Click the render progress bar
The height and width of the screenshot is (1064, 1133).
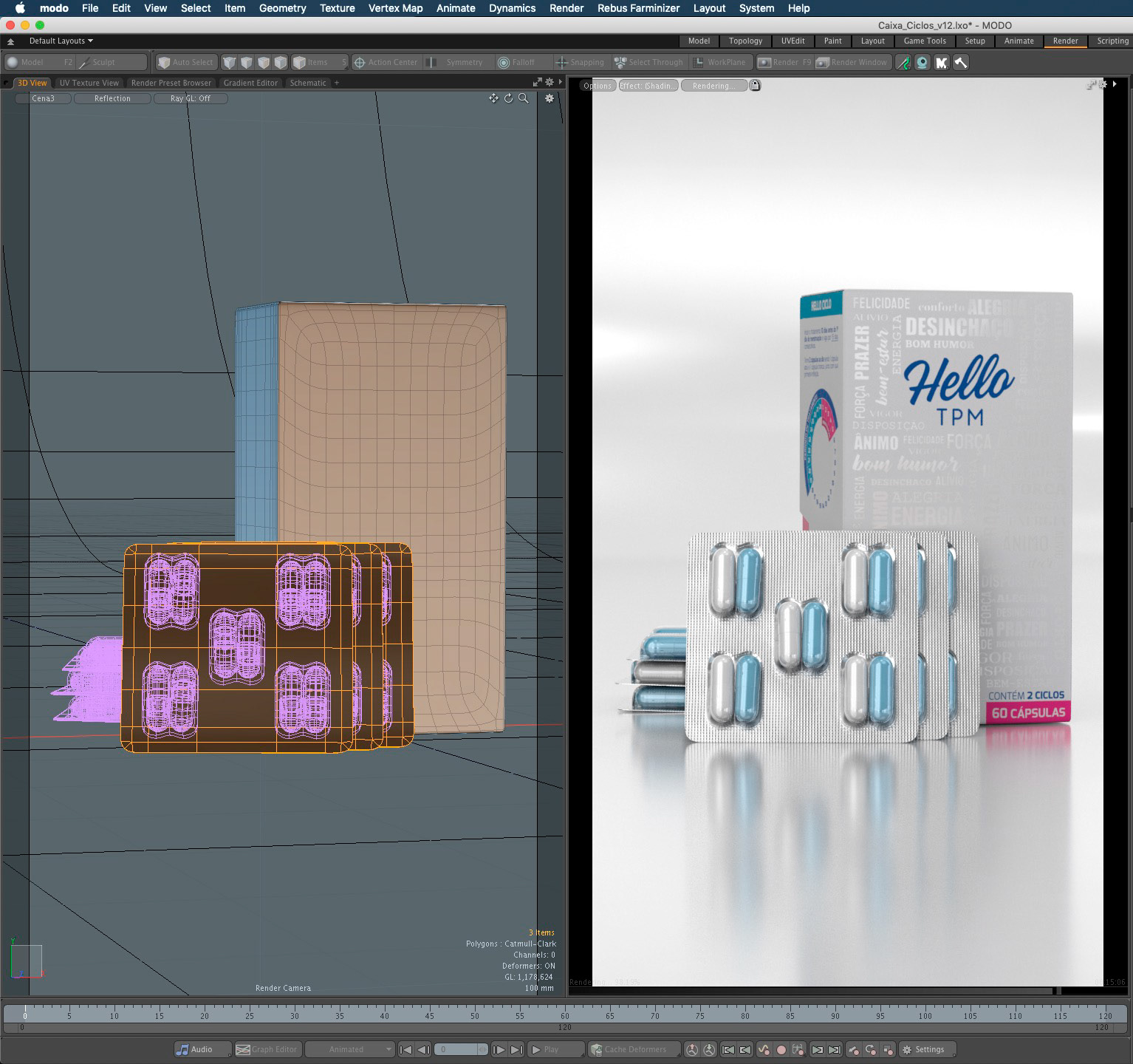(846, 991)
